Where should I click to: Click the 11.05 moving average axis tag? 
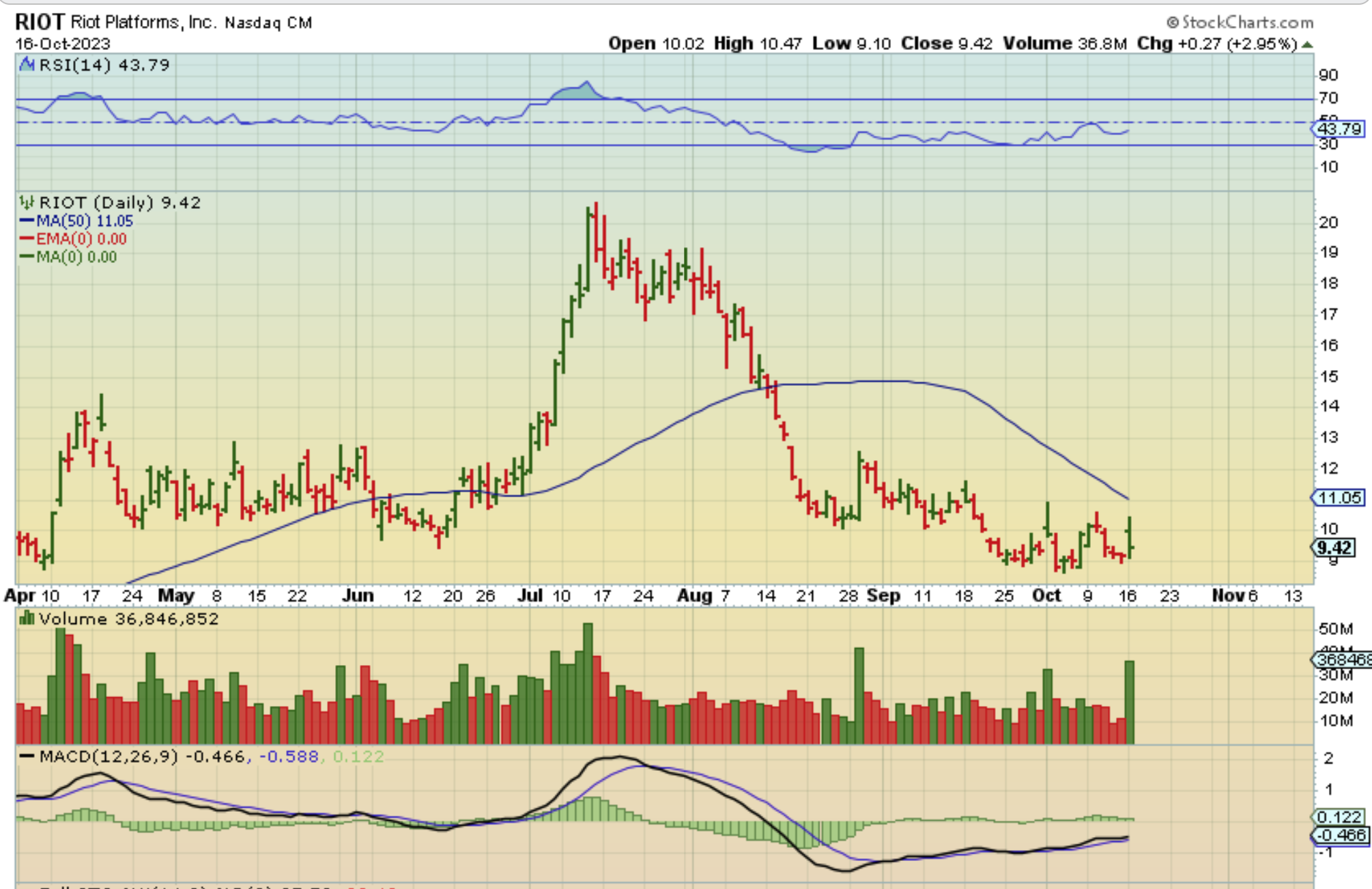[x=1339, y=498]
